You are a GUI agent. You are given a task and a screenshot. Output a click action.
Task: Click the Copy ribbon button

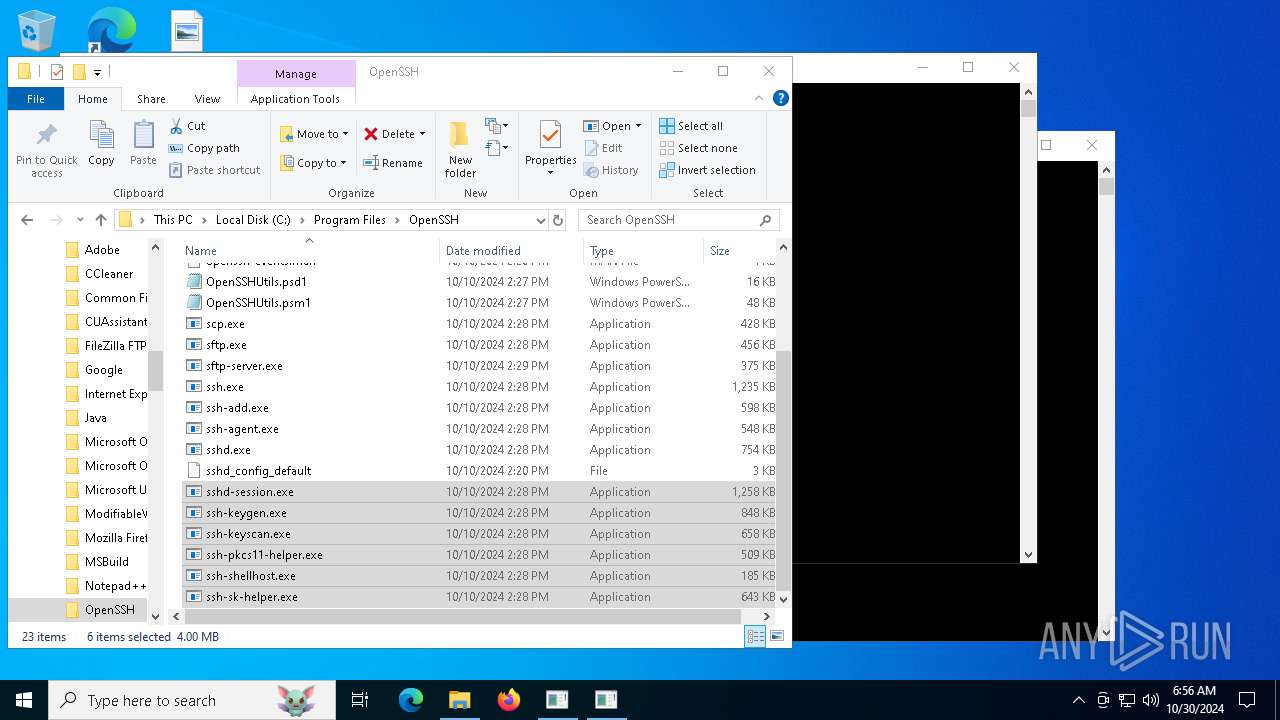[101, 144]
